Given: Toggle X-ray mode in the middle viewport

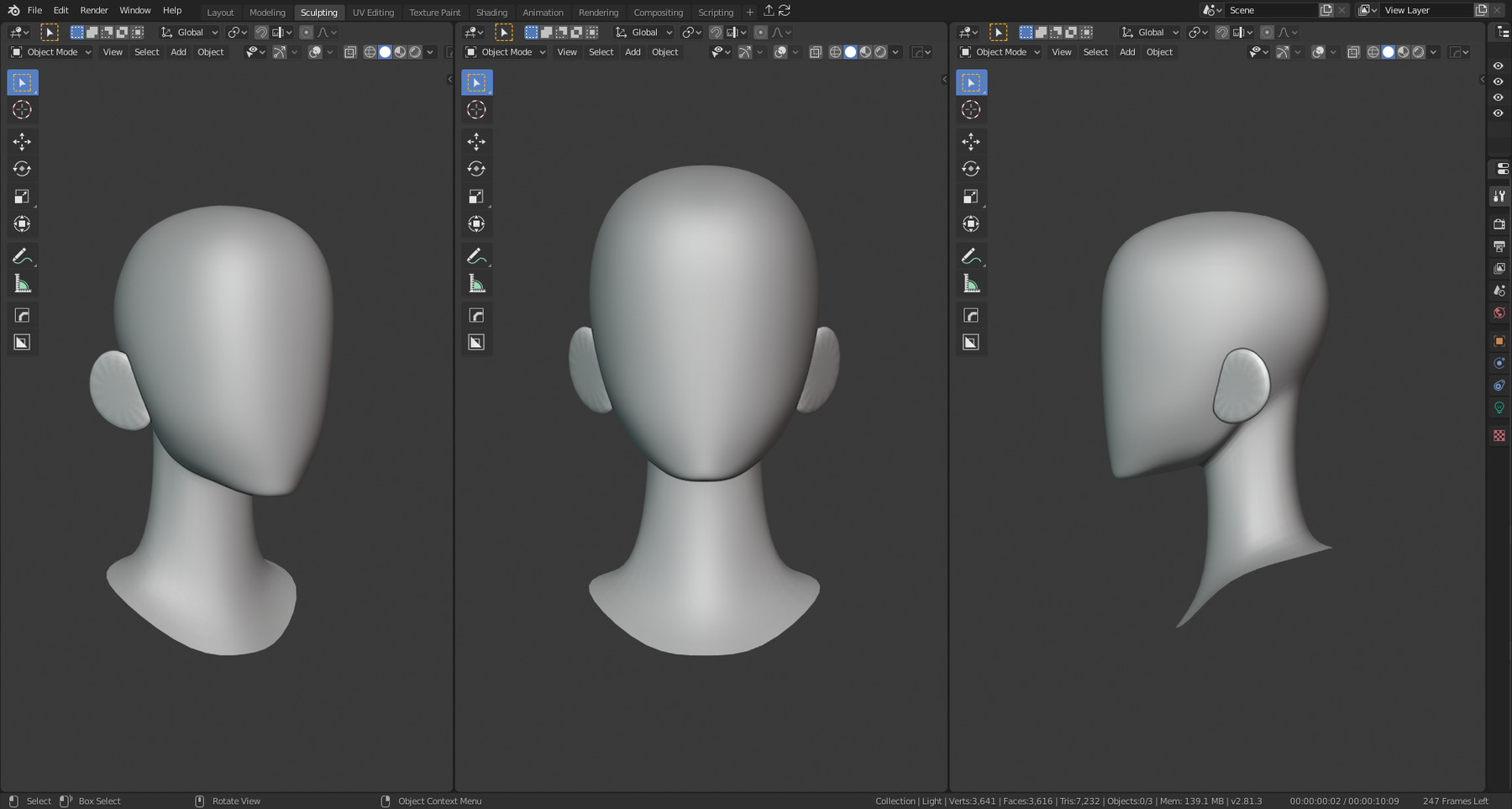Looking at the screenshot, I should [815, 51].
